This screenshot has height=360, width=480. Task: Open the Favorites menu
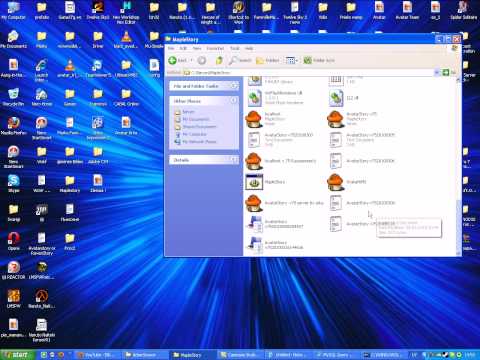click(x=215, y=48)
